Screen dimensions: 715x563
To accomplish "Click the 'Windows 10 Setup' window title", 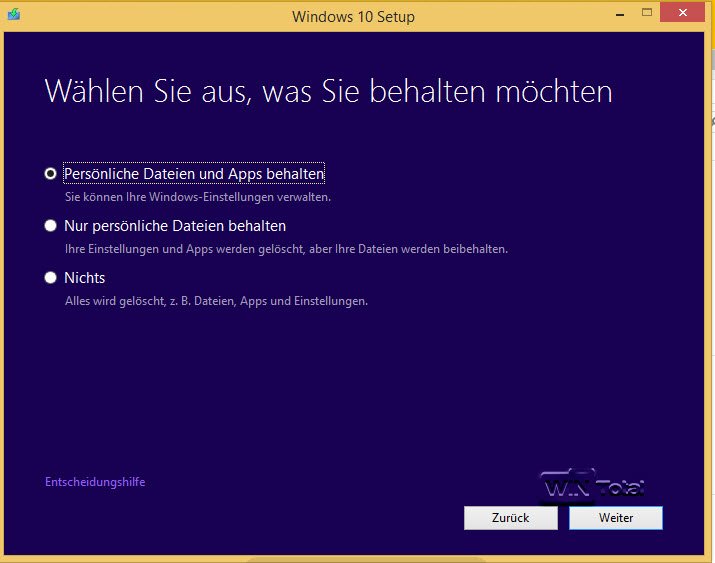I will click(x=353, y=17).
